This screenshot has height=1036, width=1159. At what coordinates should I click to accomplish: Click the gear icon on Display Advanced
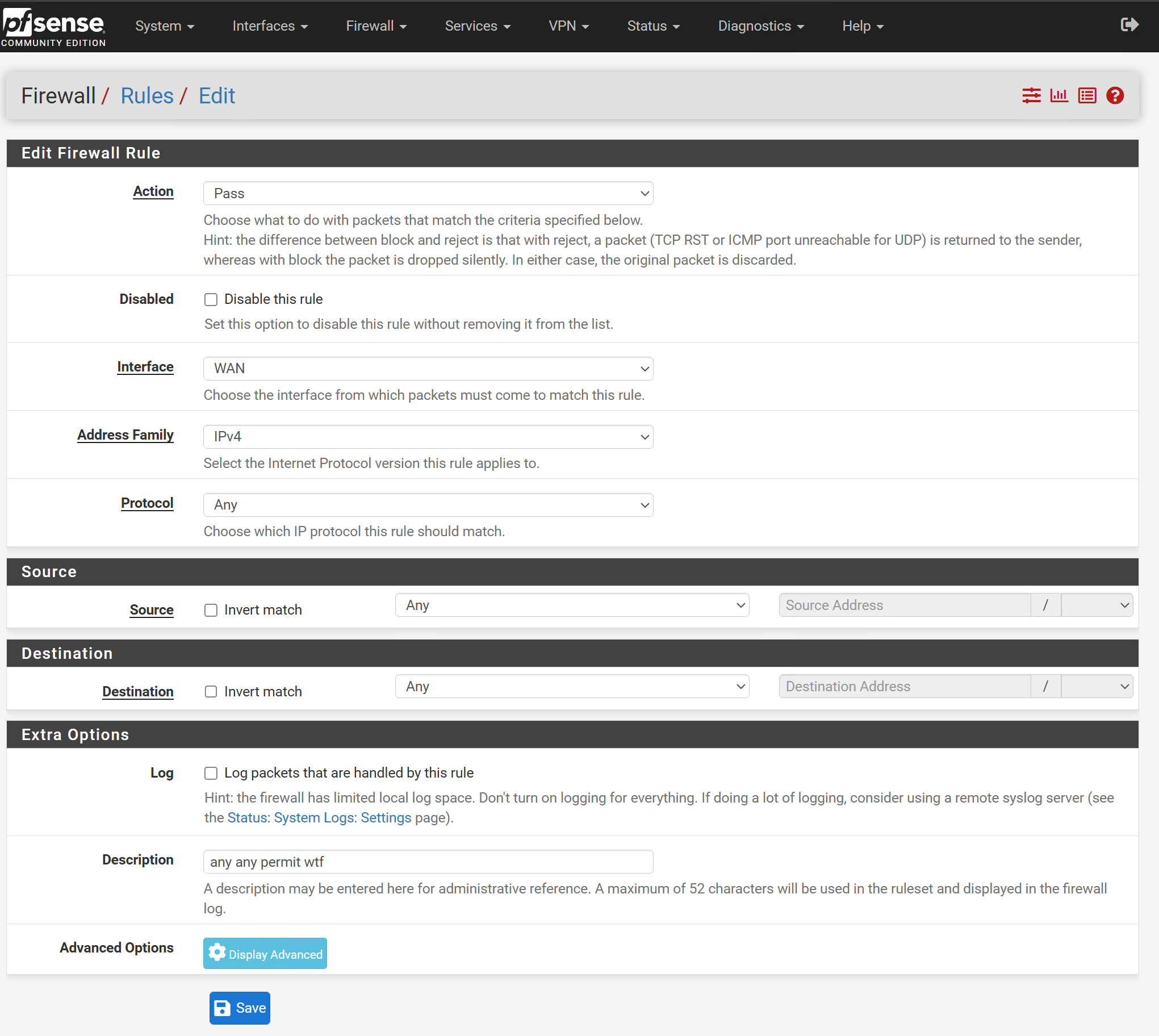[x=217, y=953]
